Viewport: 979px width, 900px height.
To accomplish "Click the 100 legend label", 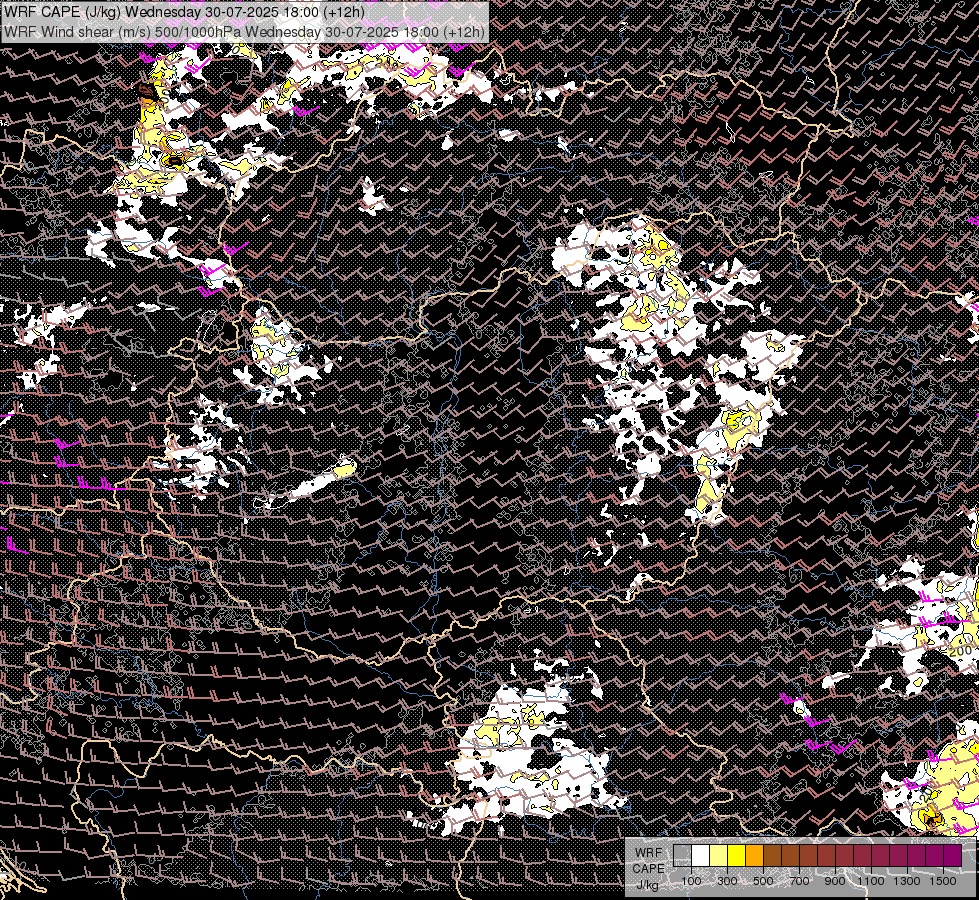I will [691, 881].
